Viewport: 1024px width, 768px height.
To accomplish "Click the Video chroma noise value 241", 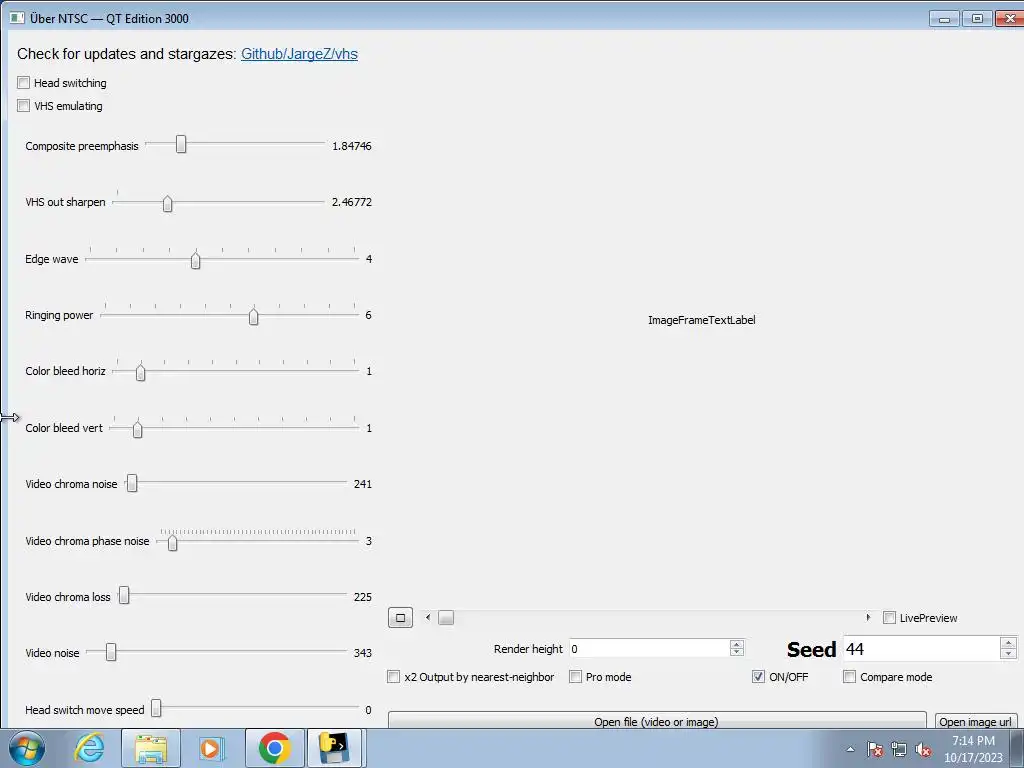I will 362,484.
